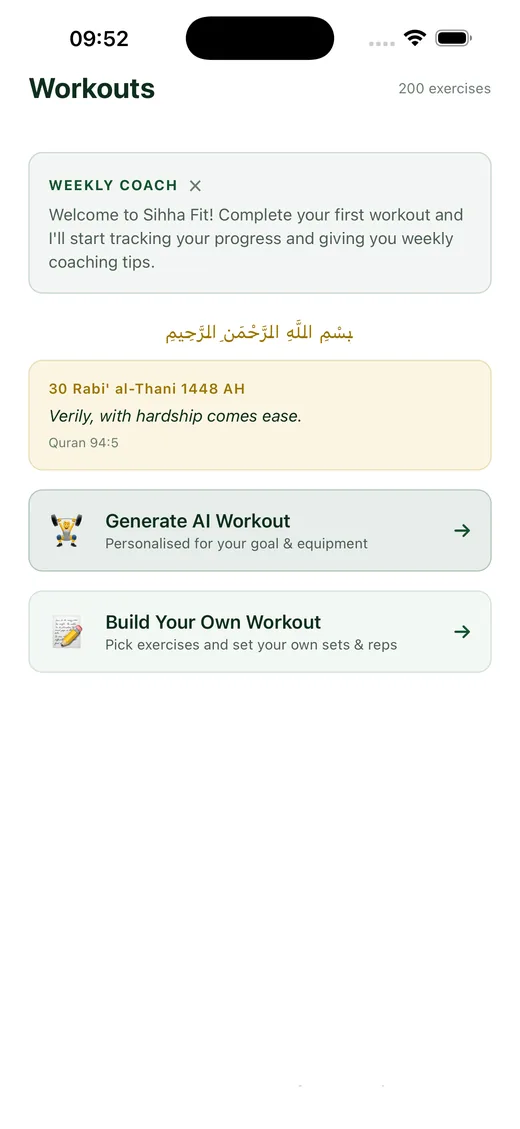Tap the Quran 94:5 reference
This screenshot has height=1129, width=520.
point(84,443)
